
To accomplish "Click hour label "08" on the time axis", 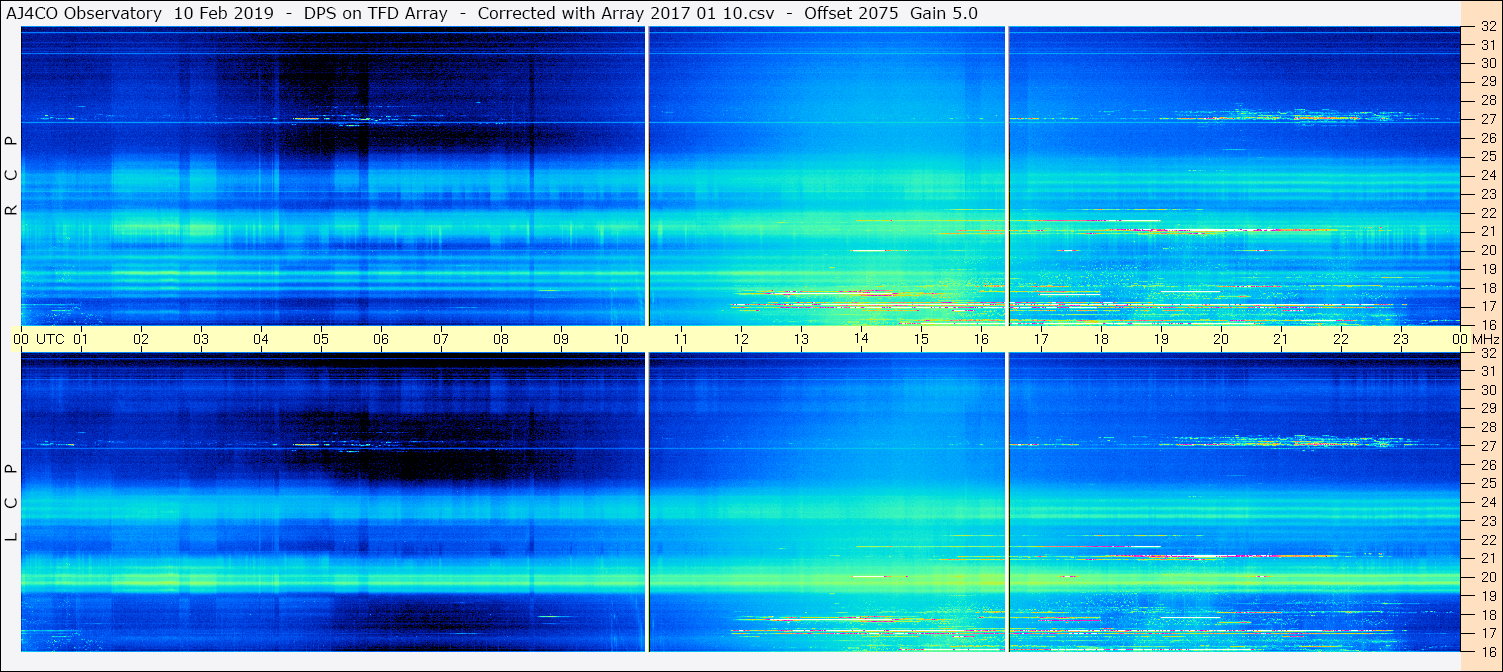I will coord(501,339).
